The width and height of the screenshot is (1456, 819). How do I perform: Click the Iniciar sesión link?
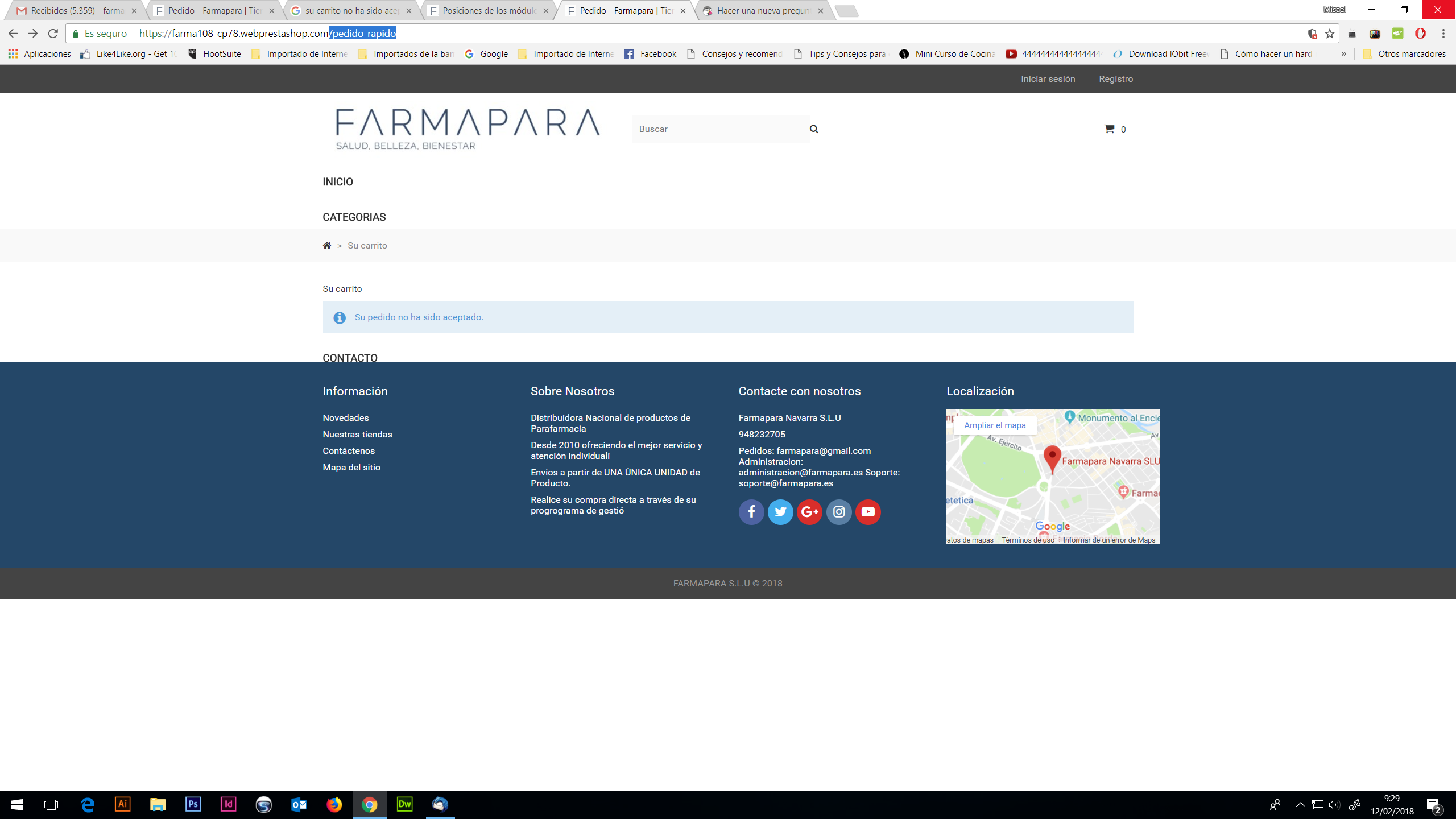pos(1048,79)
